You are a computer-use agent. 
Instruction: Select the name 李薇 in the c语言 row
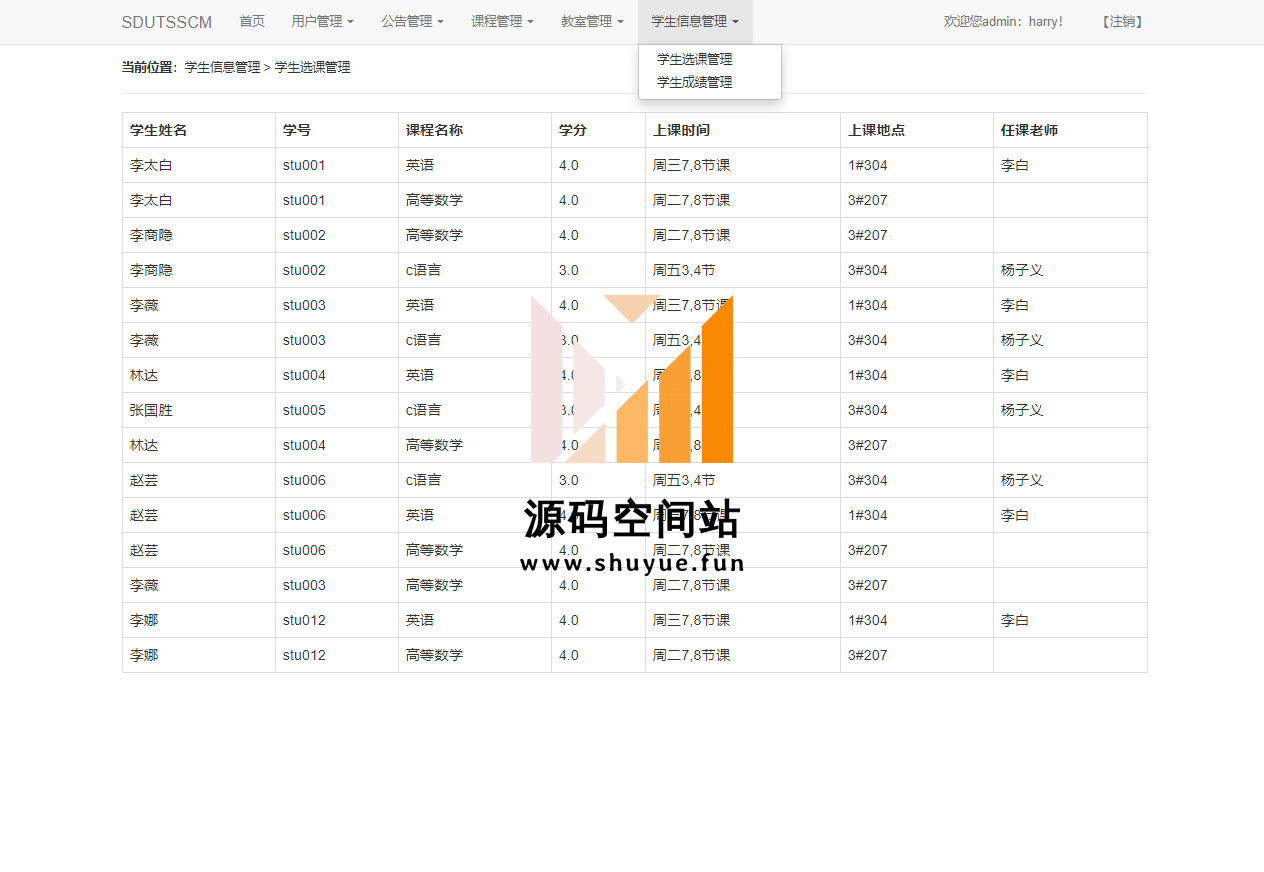point(144,340)
